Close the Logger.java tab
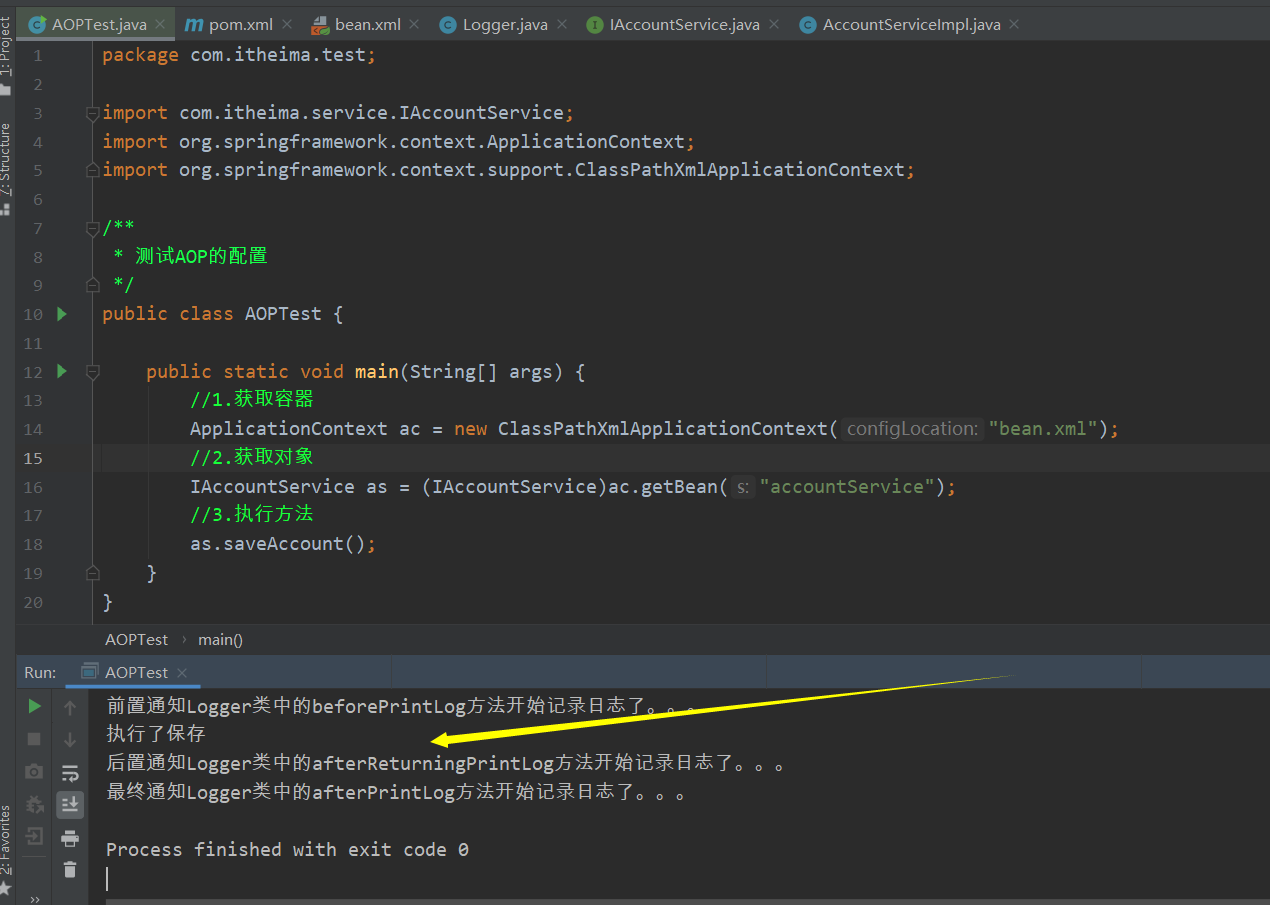Screen dimensions: 1270x905 coord(562,25)
